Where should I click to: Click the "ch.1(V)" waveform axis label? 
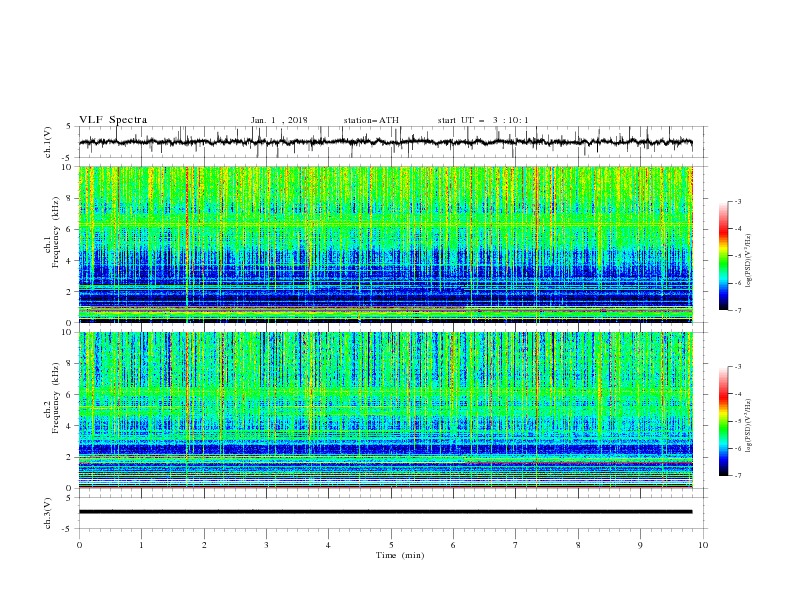(x=48, y=142)
